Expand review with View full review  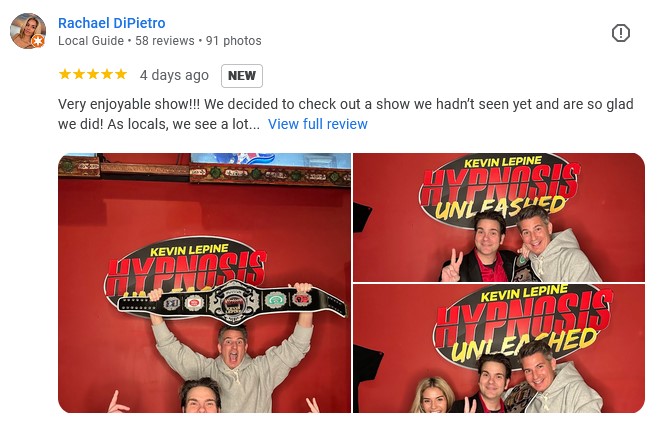(x=318, y=124)
